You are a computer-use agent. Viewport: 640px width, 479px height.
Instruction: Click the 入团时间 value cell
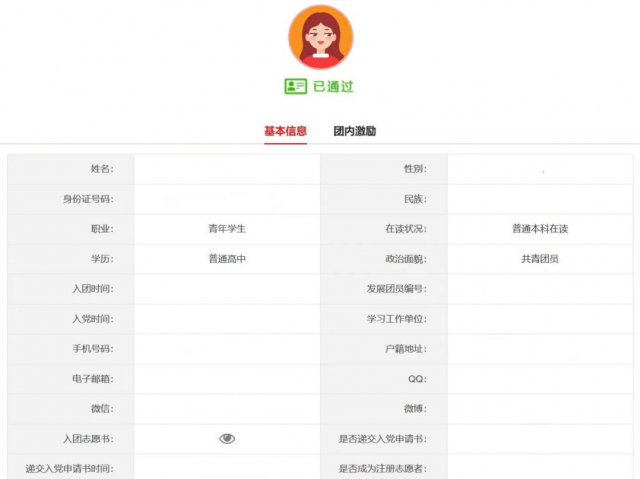227,289
